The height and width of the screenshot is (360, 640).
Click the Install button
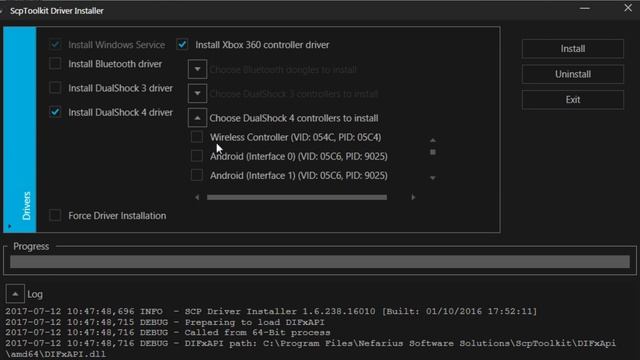pos(573,49)
